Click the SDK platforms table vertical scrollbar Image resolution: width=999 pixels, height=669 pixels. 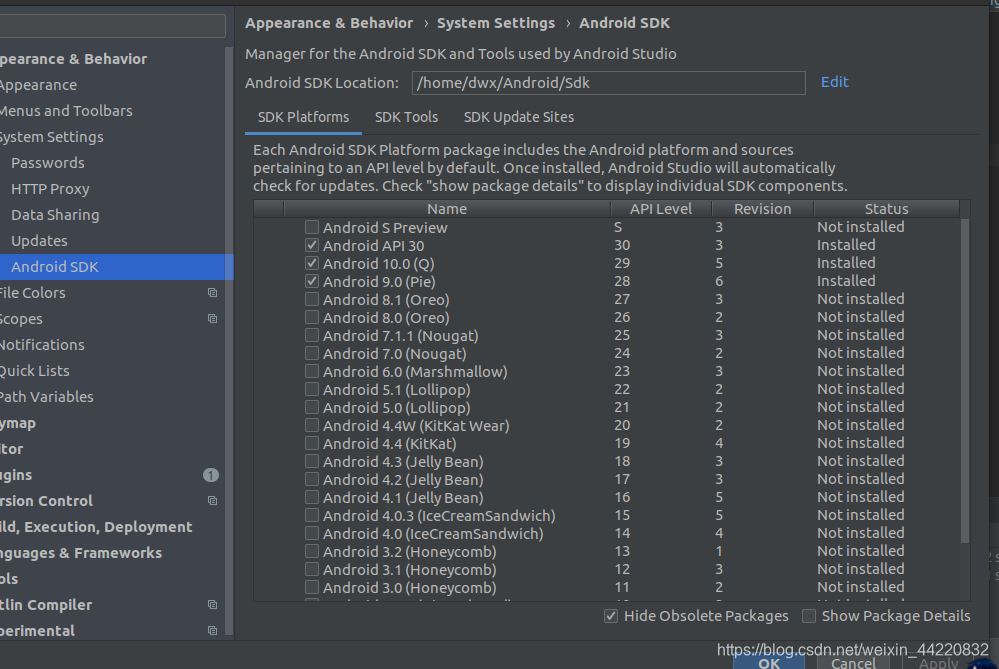[x=965, y=381]
